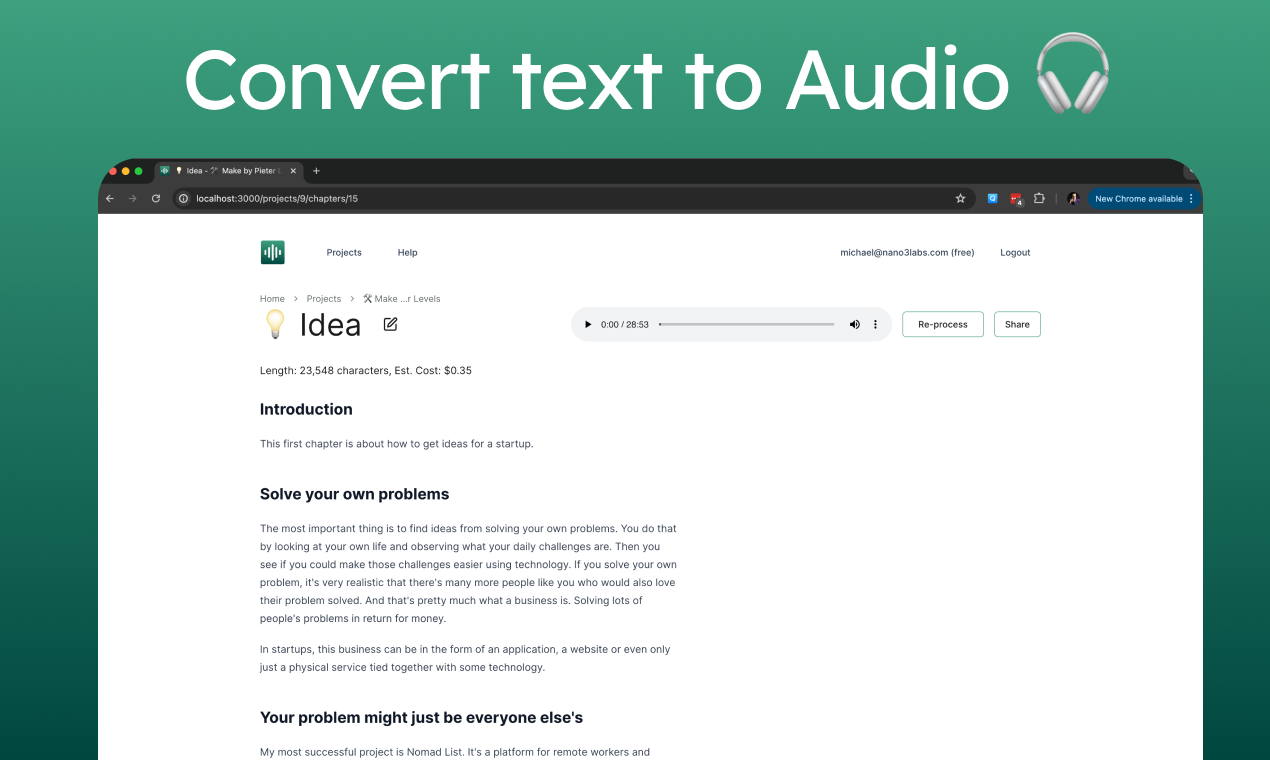
Task: Click the lightbulb emoji next to Idea
Action: [x=275, y=324]
